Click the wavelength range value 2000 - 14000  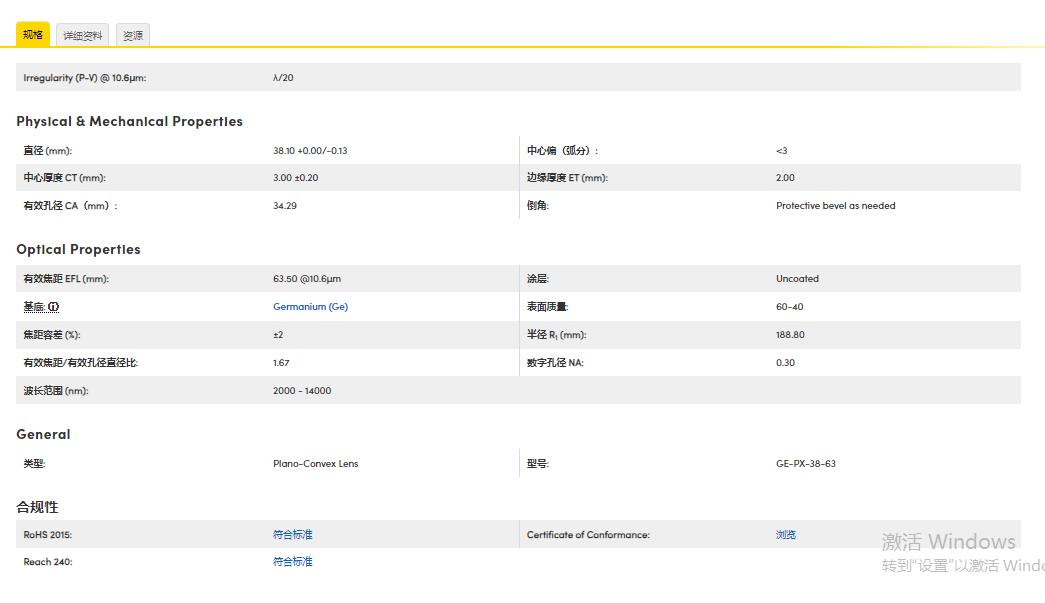coord(301,391)
